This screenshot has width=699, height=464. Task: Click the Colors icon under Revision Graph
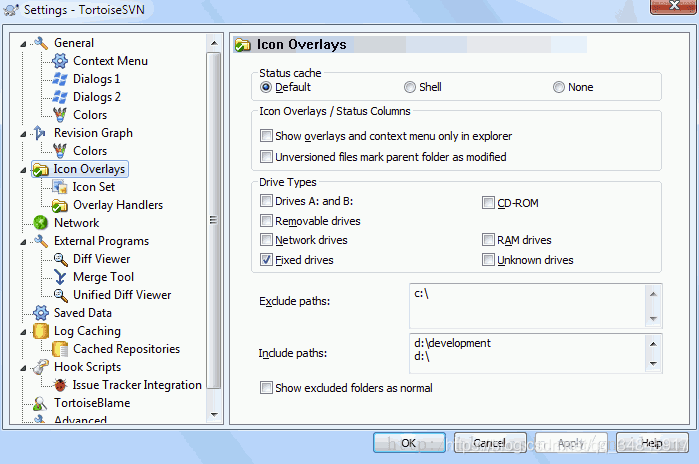[60, 151]
